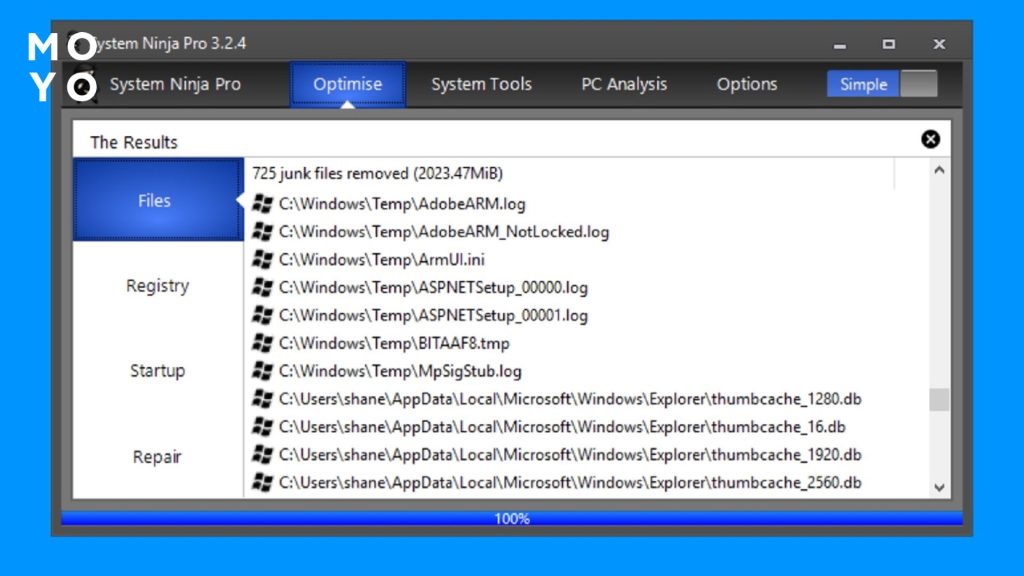
Task: Click Windows icon beside ASPNETSetup_00000.log entry
Action: [x=262, y=288]
